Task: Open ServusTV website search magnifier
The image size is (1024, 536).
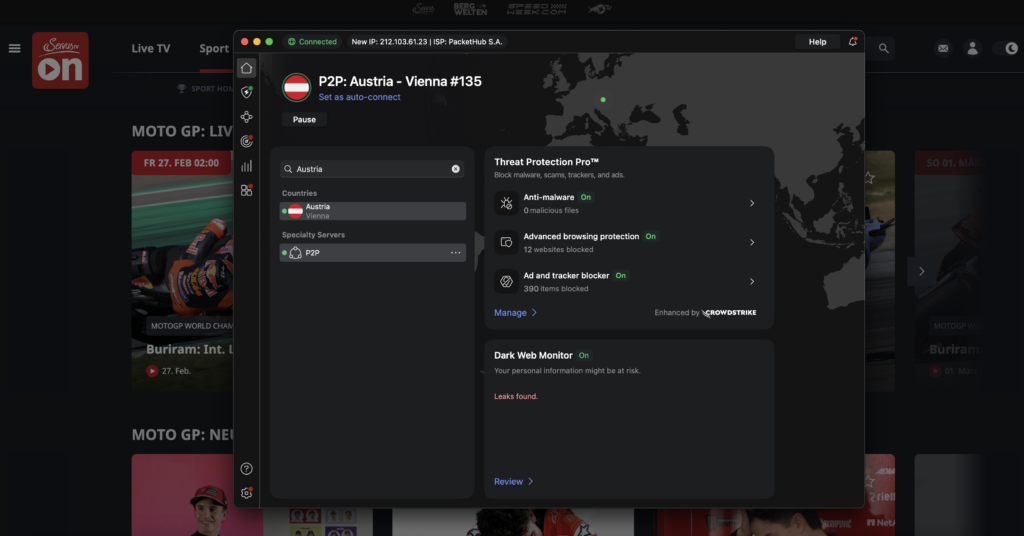Action: tap(884, 48)
